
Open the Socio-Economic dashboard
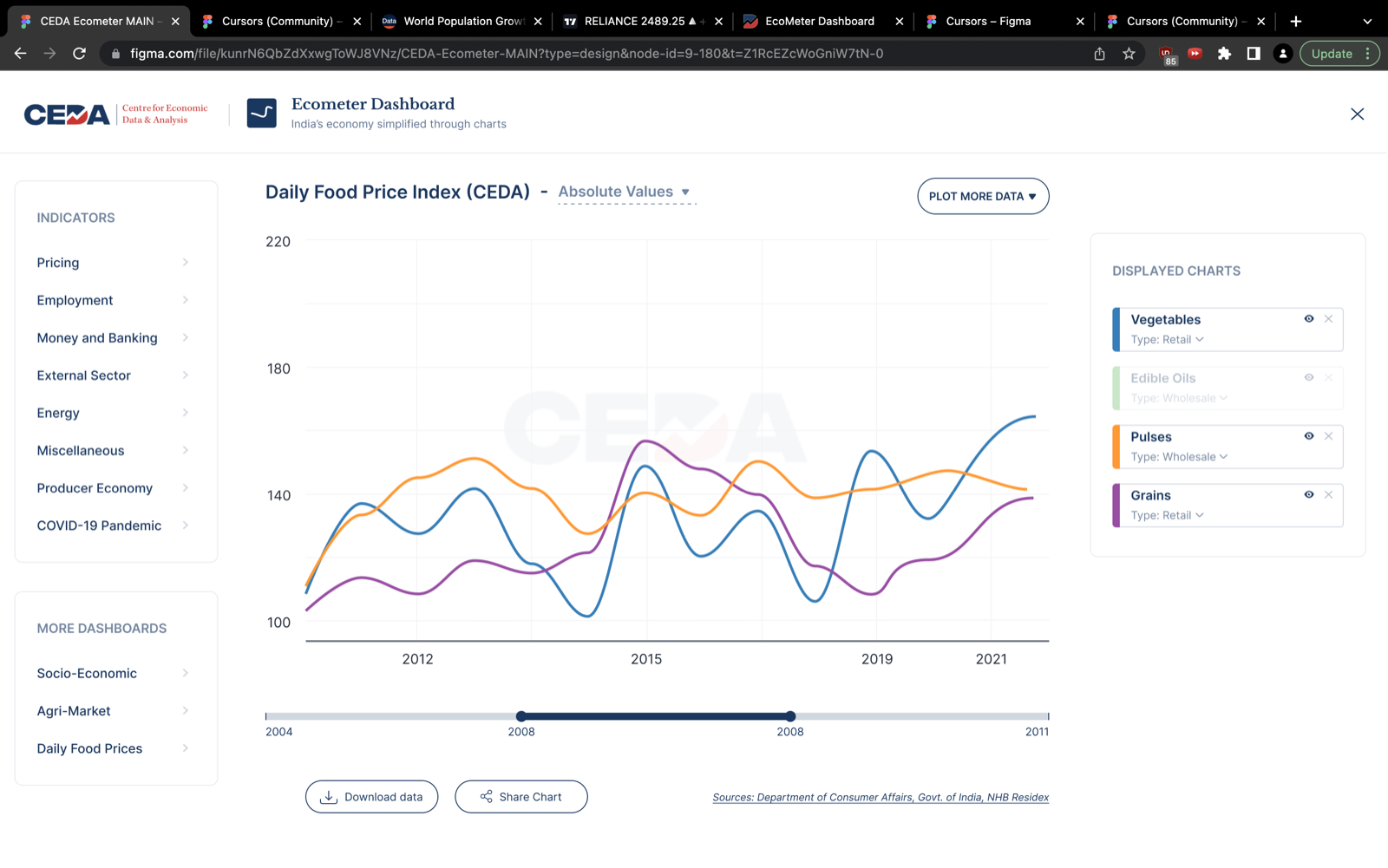[114, 673]
